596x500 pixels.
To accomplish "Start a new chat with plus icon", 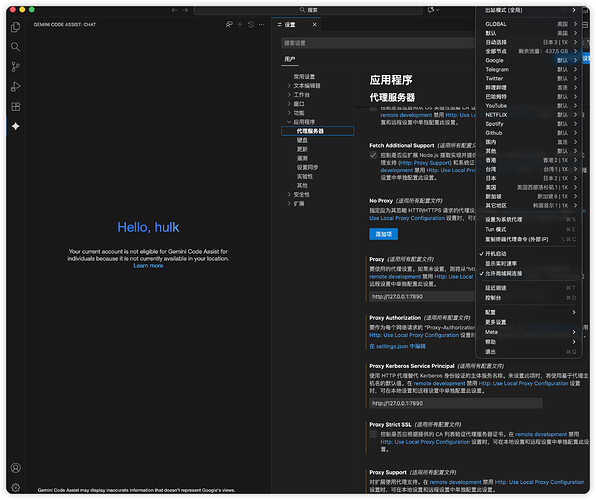I will (x=240, y=25).
